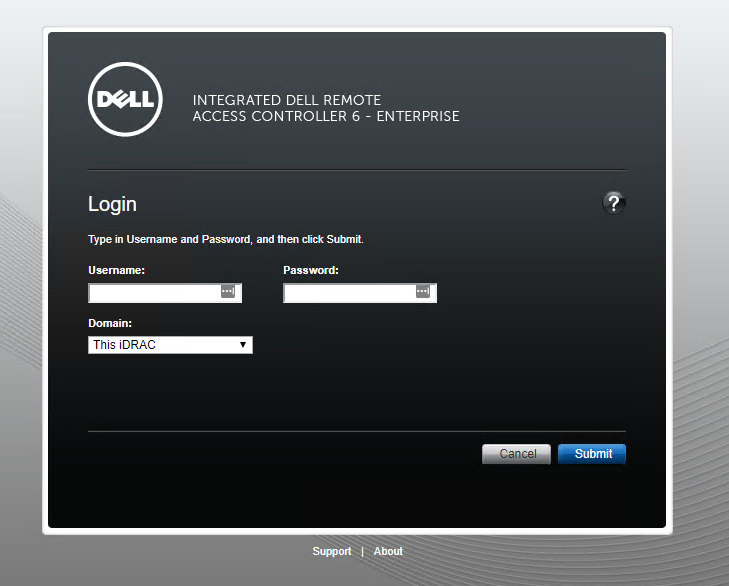Click the Login heading text
729x586 pixels.
pos(113,204)
